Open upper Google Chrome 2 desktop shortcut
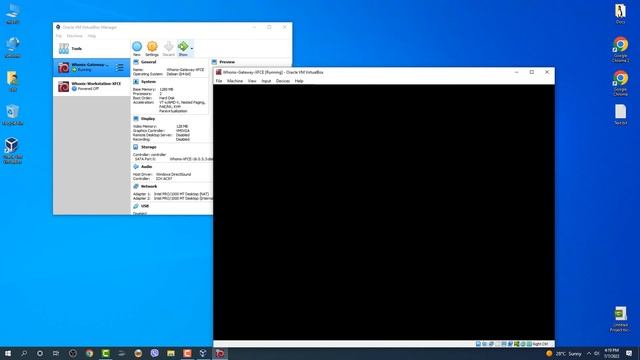Viewport: 640px width, 360px height. click(620, 49)
